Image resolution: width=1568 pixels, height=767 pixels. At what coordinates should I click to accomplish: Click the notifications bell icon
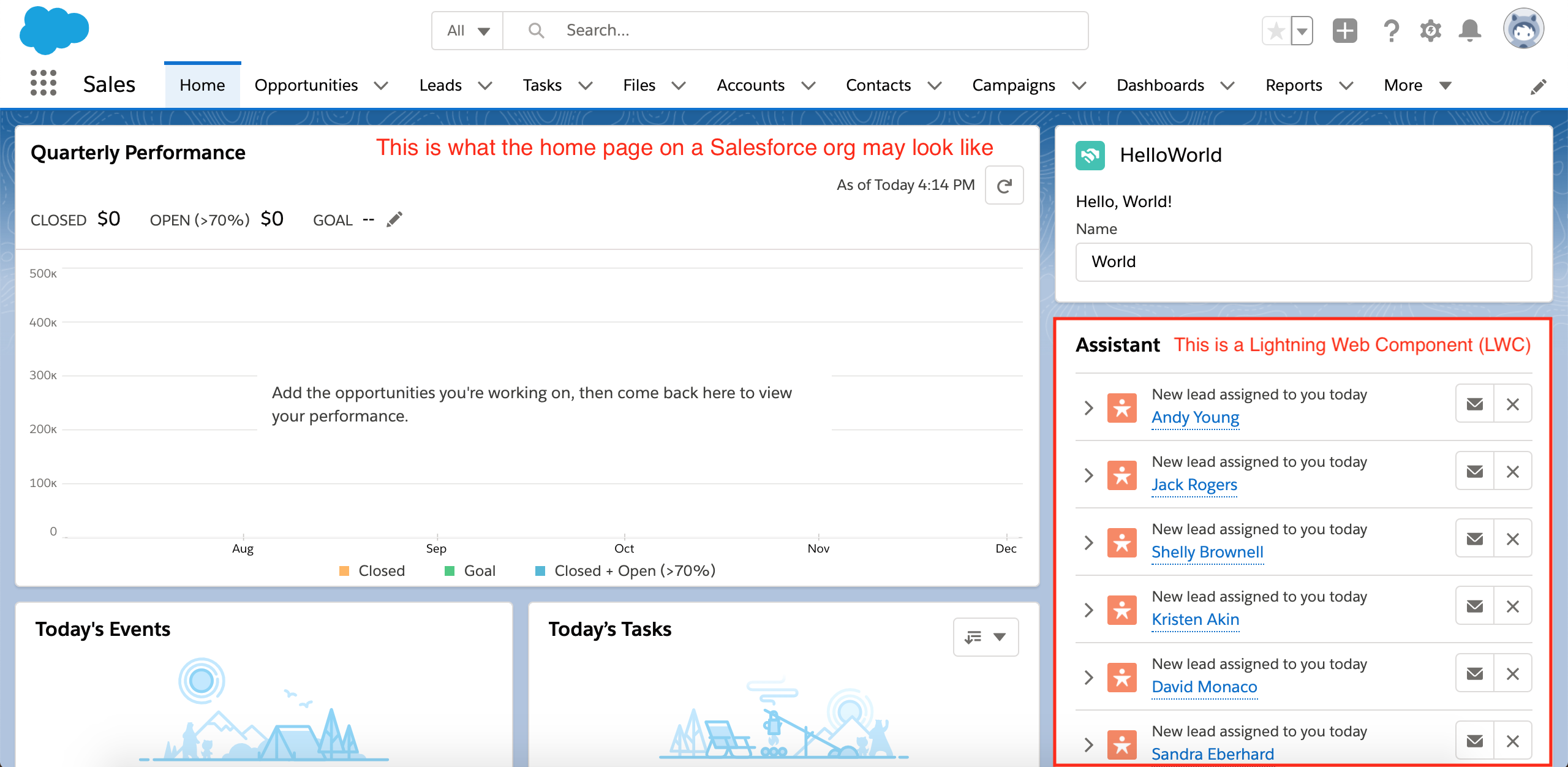click(1469, 31)
